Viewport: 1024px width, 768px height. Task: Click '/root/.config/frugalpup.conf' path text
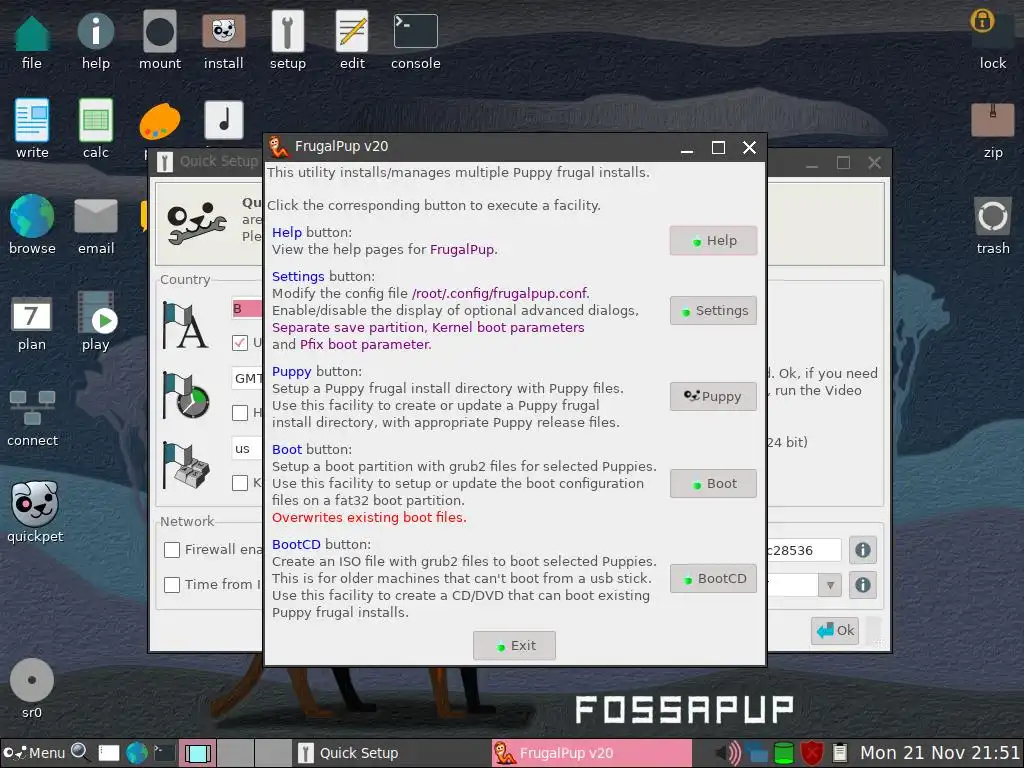(500, 293)
